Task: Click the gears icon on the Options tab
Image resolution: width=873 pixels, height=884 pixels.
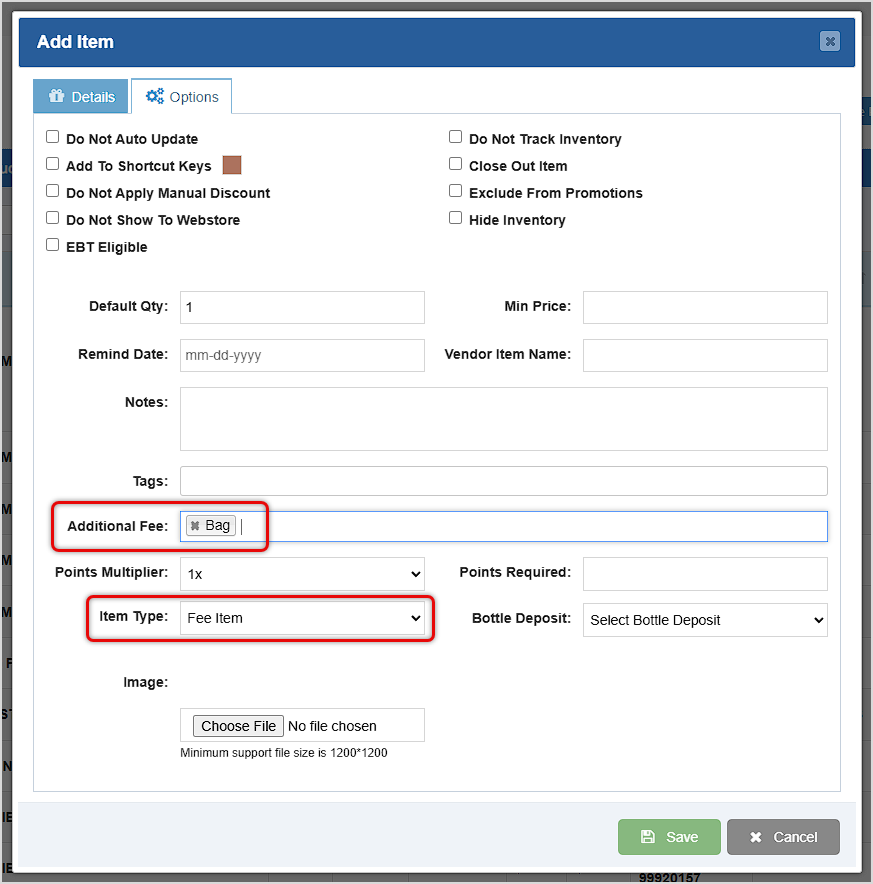Action: coord(157,96)
